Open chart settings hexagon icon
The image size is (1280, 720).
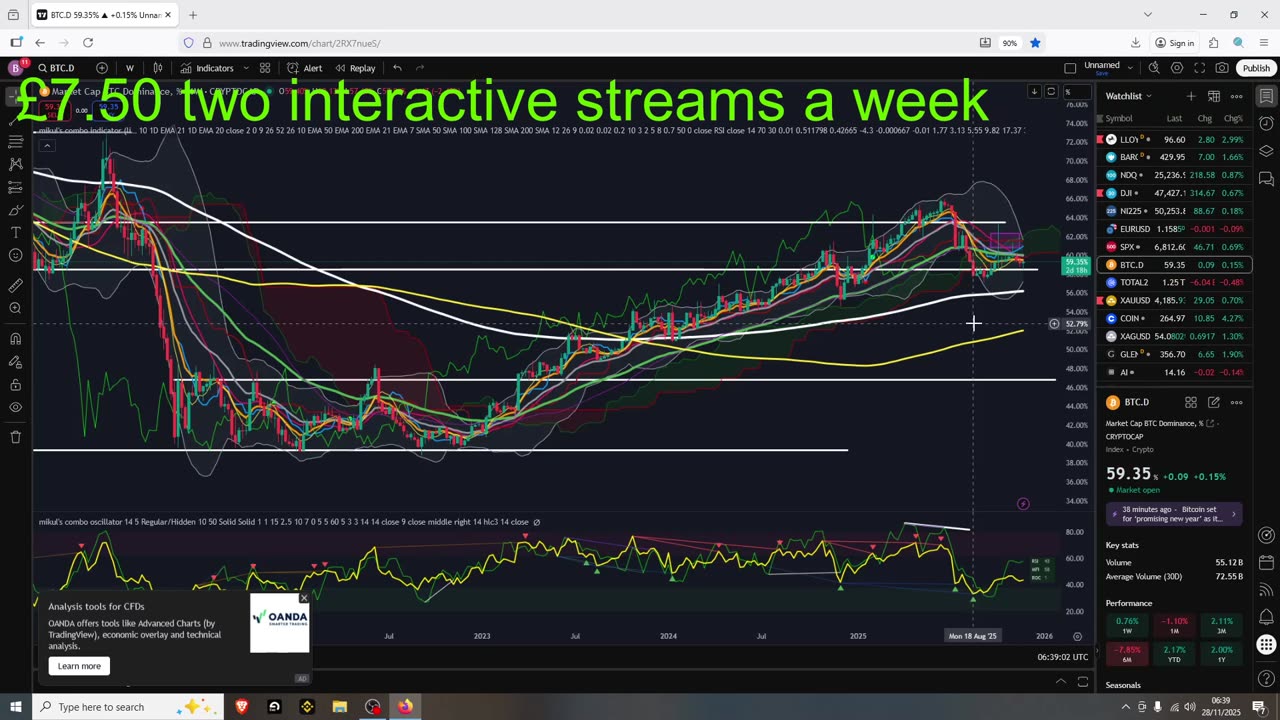click(1177, 68)
